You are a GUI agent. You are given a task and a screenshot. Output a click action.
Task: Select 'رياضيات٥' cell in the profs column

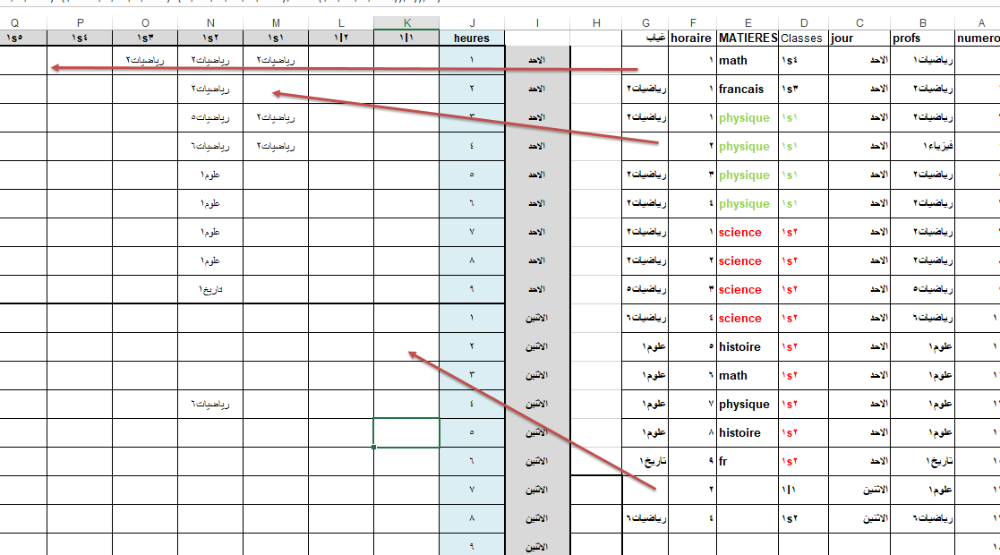click(x=922, y=290)
